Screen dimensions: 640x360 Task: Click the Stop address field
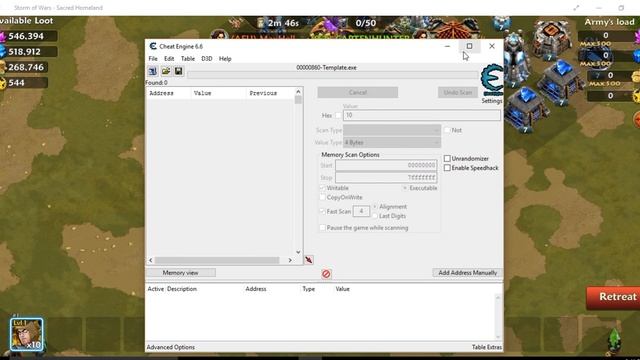(x=386, y=178)
